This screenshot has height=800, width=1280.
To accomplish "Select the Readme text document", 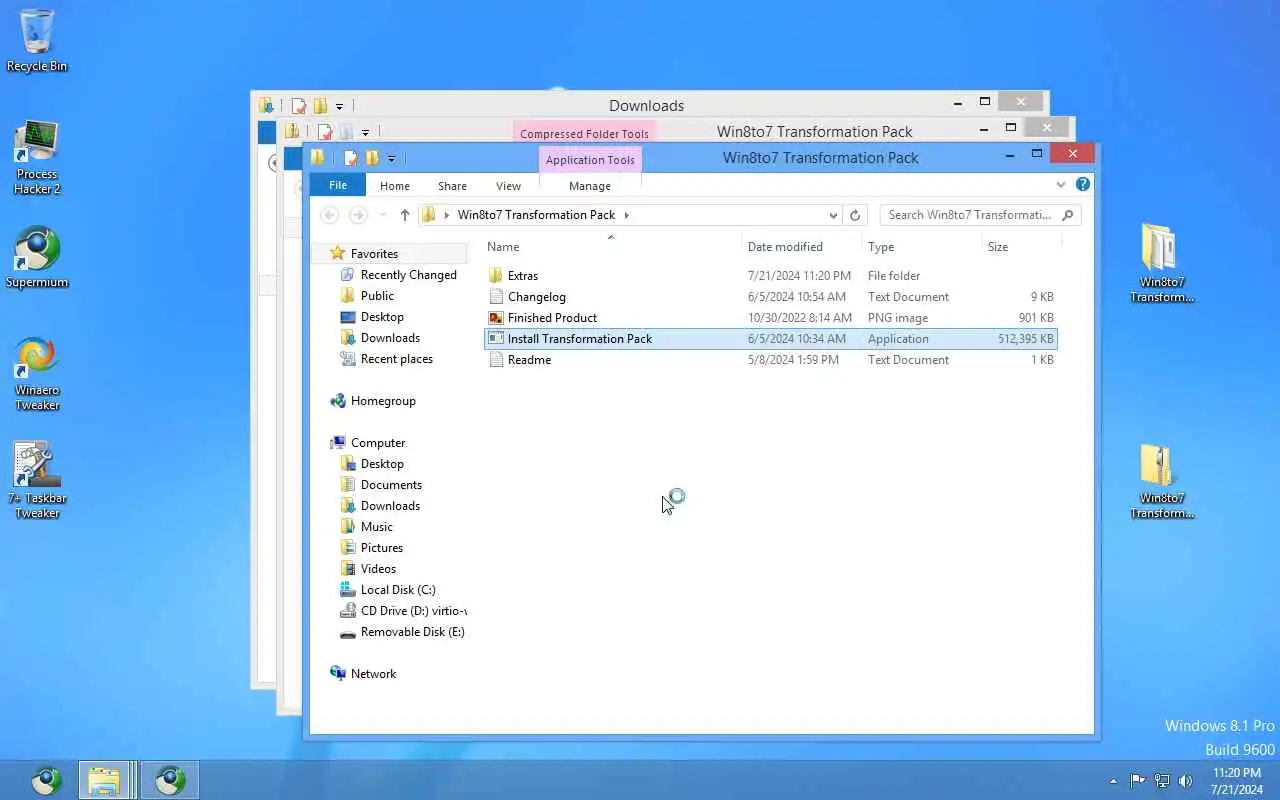I will click(770, 360).
